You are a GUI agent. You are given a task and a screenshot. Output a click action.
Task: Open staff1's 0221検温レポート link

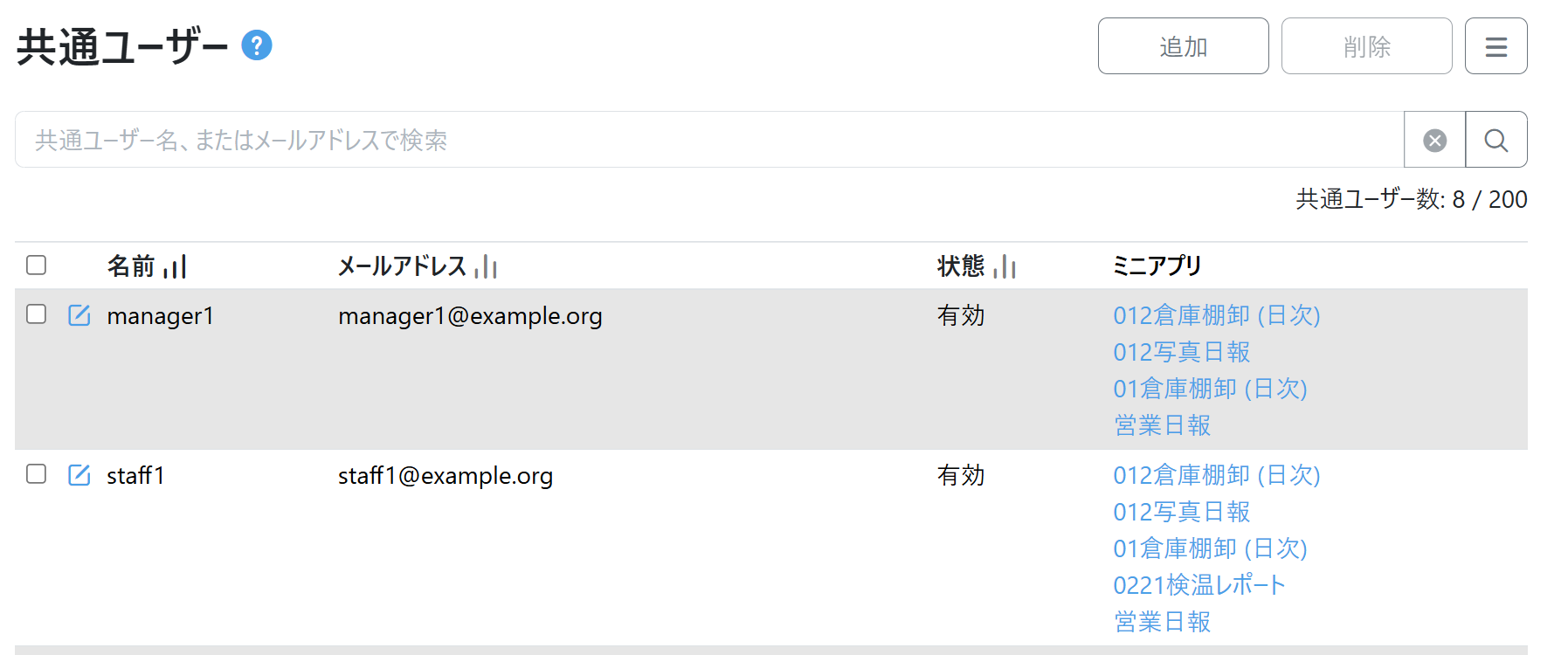click(x=1198, y=585)
